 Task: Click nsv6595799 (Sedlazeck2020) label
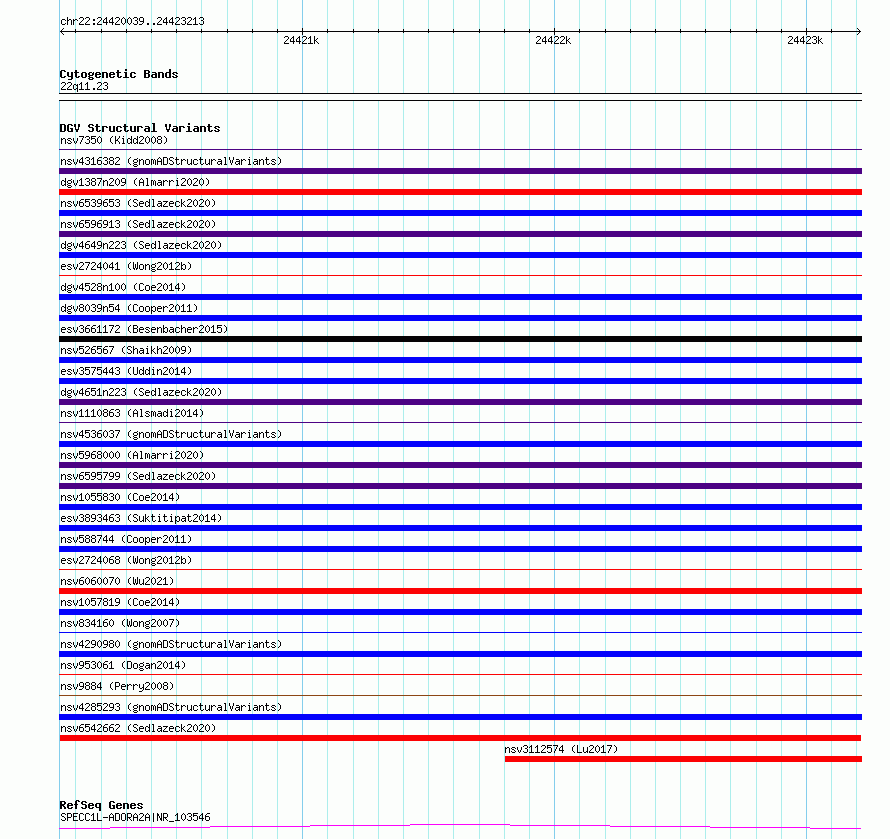(138, 476)
